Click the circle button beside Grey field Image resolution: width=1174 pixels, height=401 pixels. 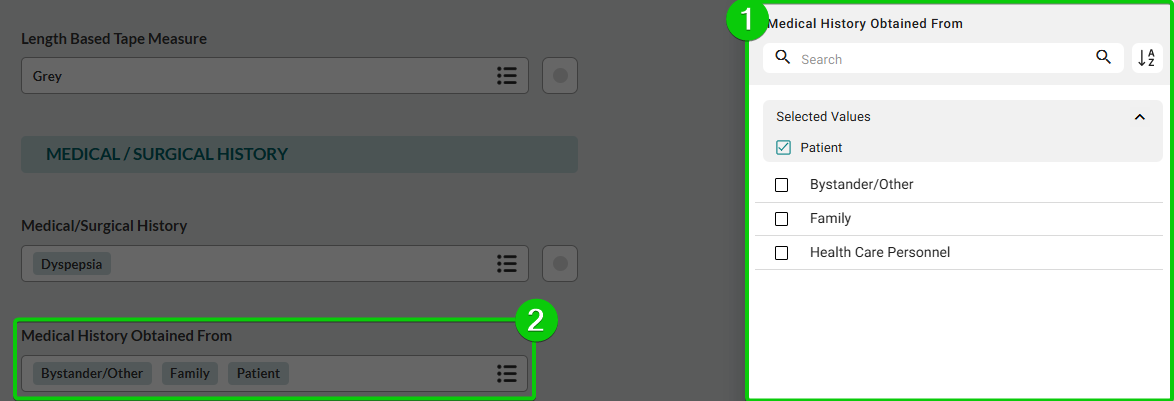click(x=560, y=76)
